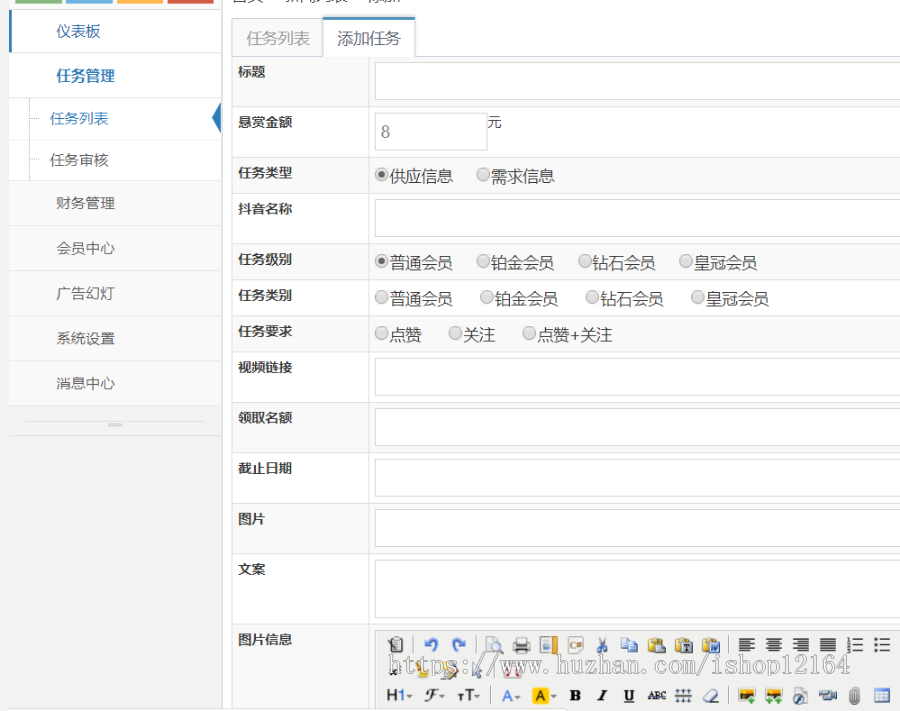Choose 普通会员 in the 任务类别 row

point(382,297)
